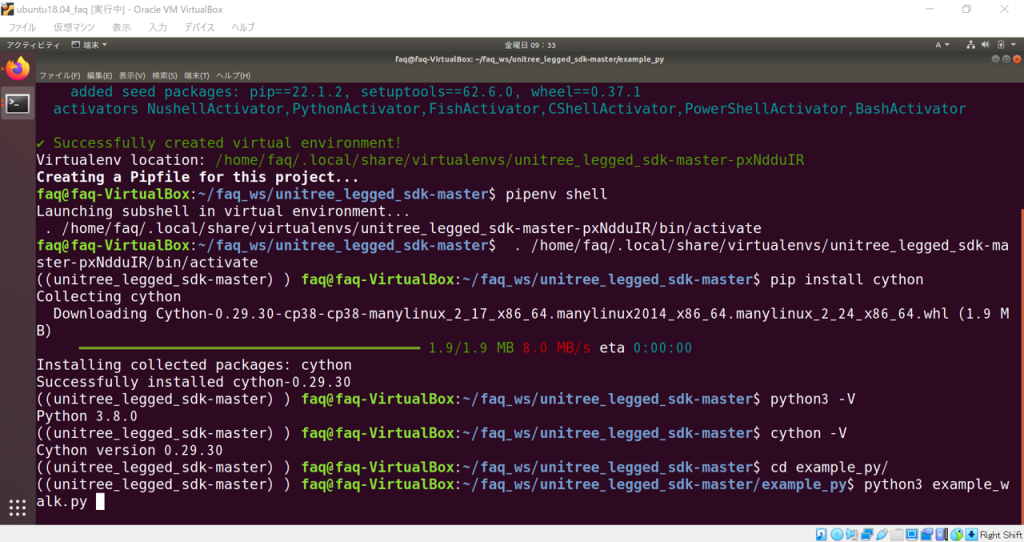Viewport: 1024px width, 542px height.
Task: Click the Ubuntu battery power tray icon
Action: (x=1000, y=44)
